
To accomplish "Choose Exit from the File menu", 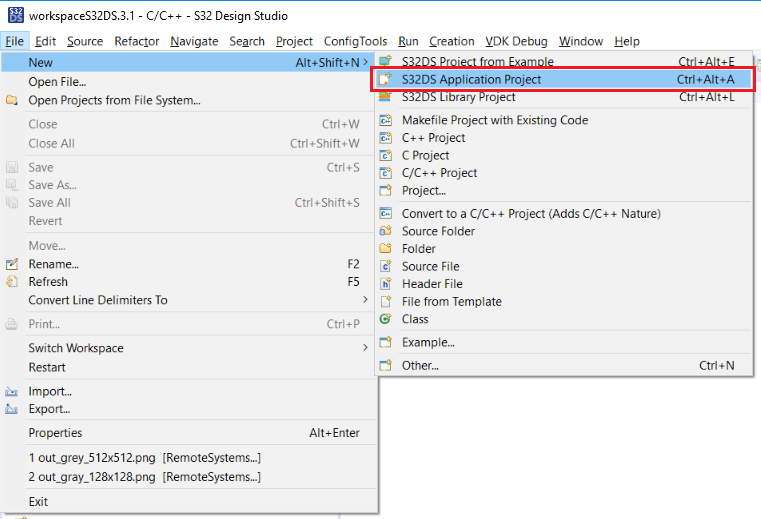I will pyautogui.click(x=38, y=502).
